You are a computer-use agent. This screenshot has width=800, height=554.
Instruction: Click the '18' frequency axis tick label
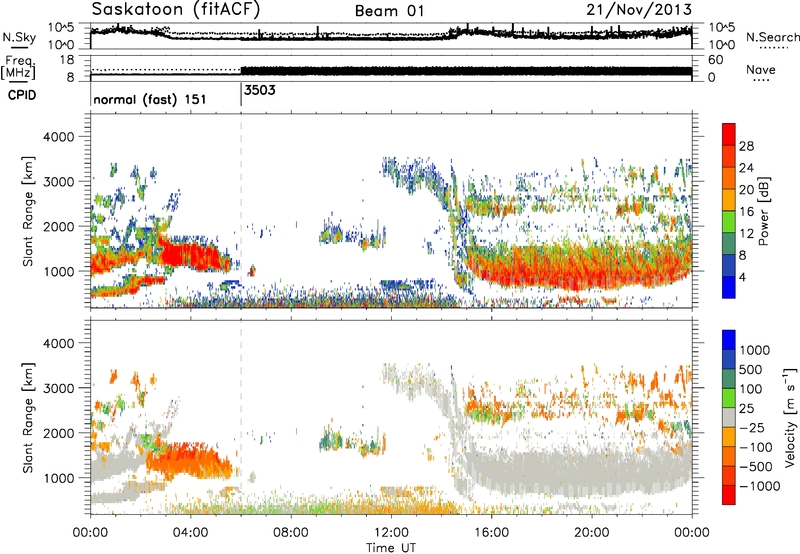click(66, 59)
